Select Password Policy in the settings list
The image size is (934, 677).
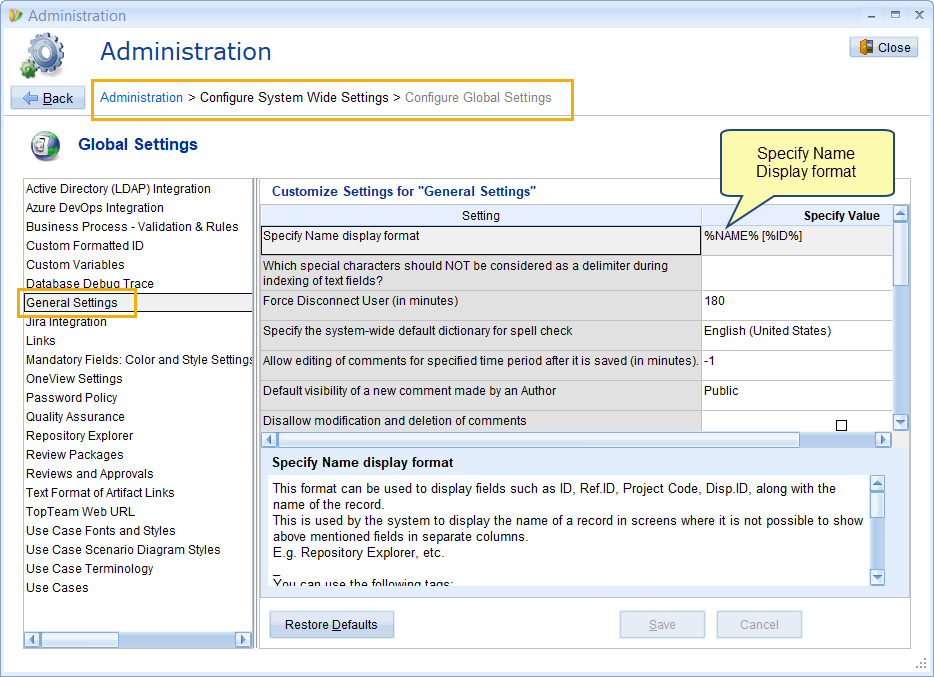click(71, 398)
